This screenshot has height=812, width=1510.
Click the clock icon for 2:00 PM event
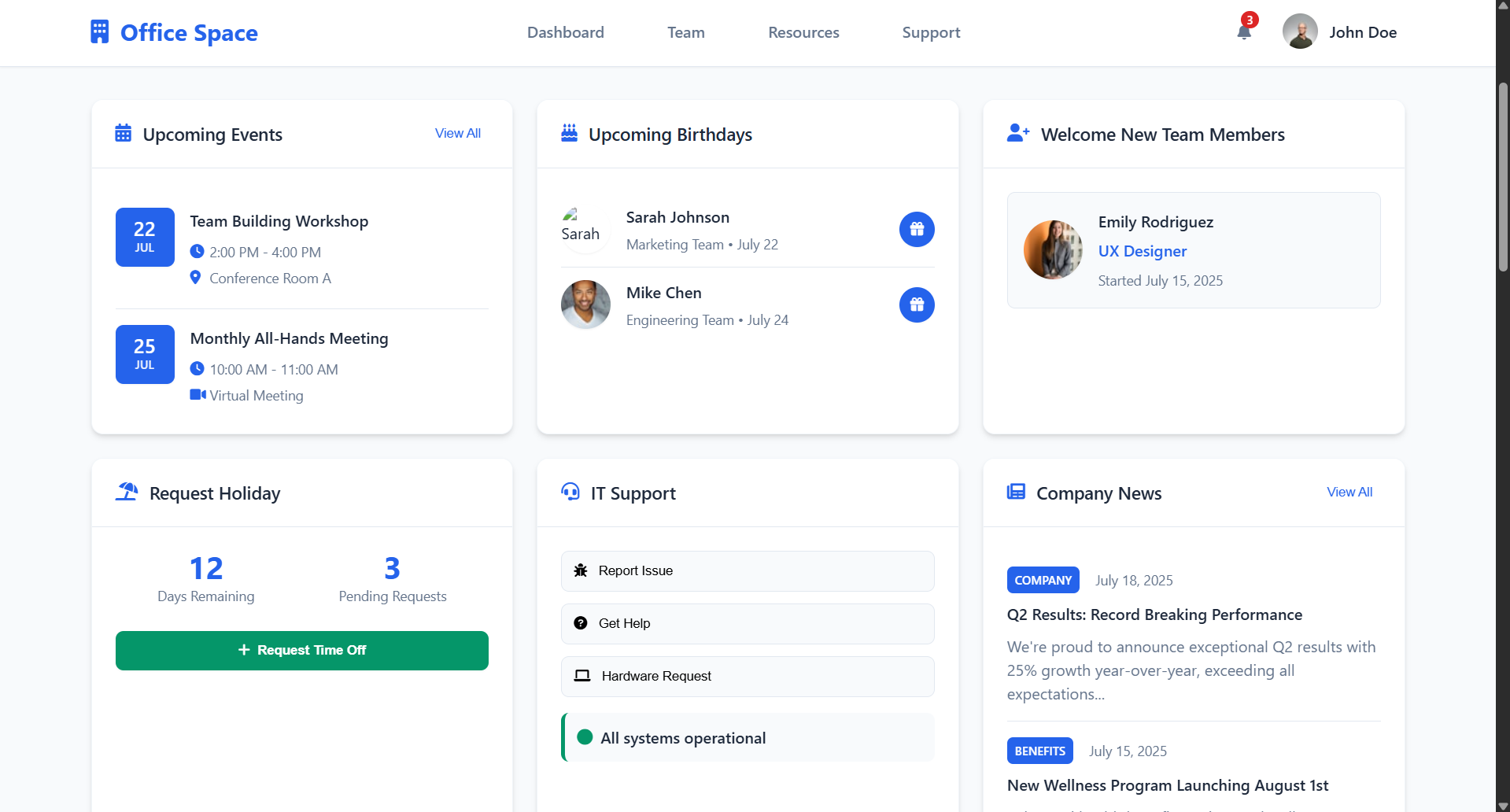point(197,252)
